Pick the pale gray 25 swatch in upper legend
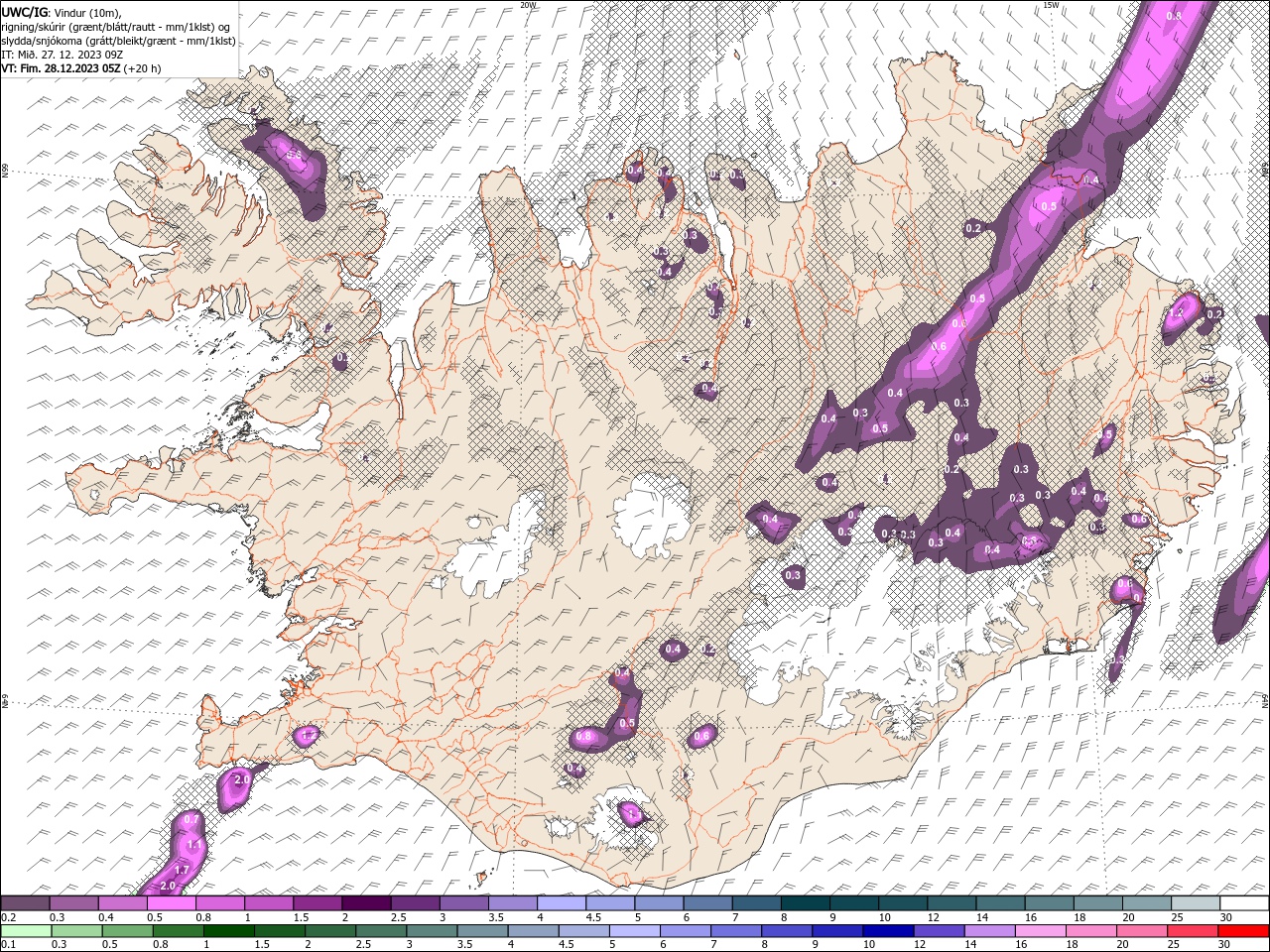 coord(1195,903)
